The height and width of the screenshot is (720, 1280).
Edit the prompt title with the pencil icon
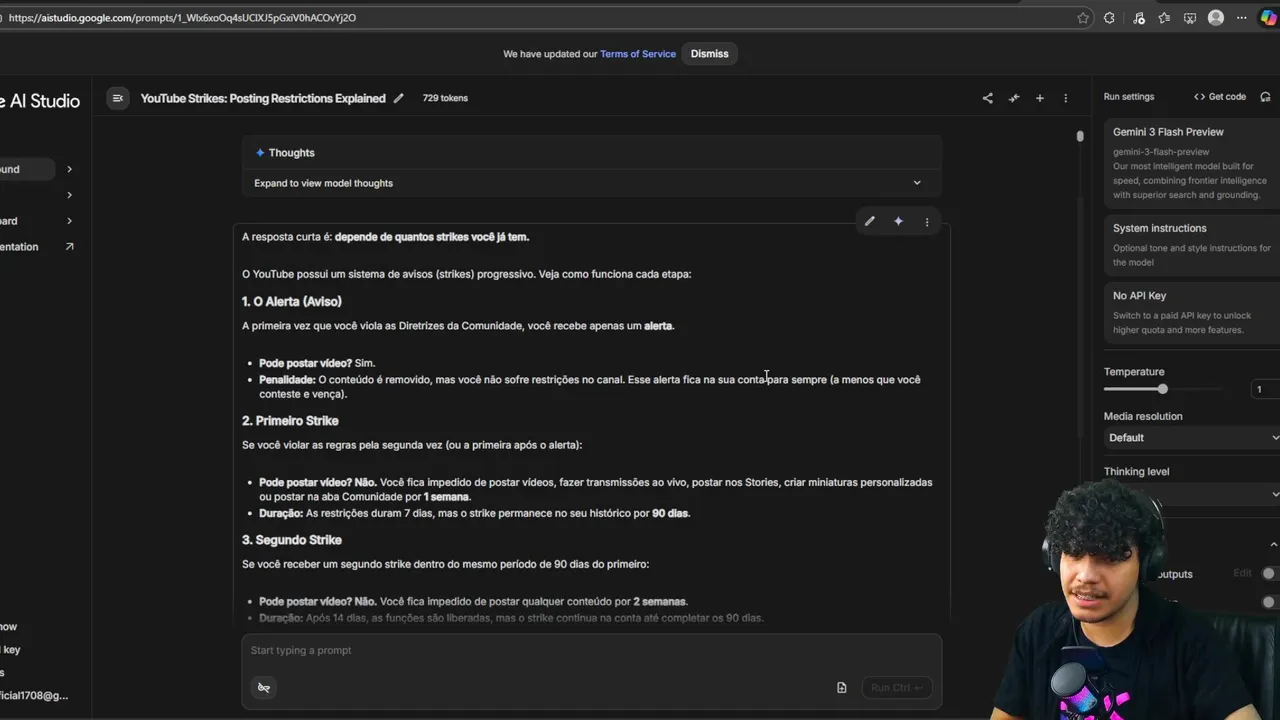(399, 98)
